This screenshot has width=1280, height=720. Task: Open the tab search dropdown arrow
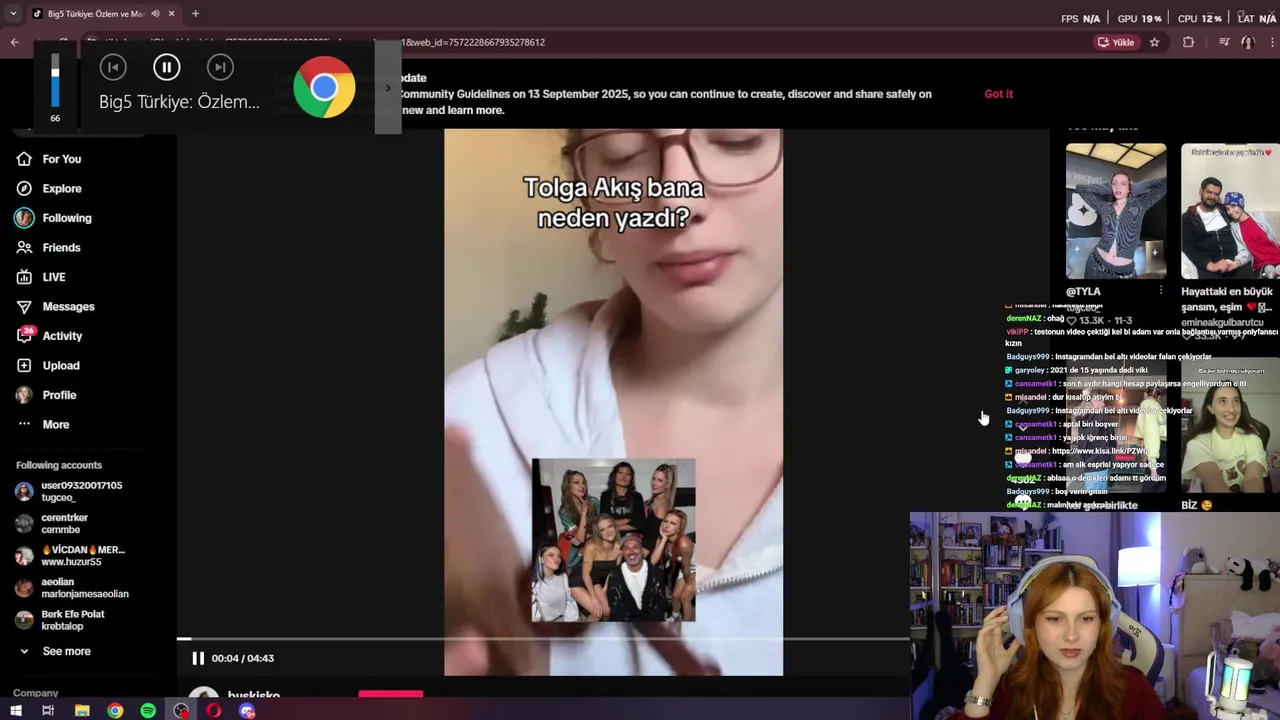pos(12,14)
